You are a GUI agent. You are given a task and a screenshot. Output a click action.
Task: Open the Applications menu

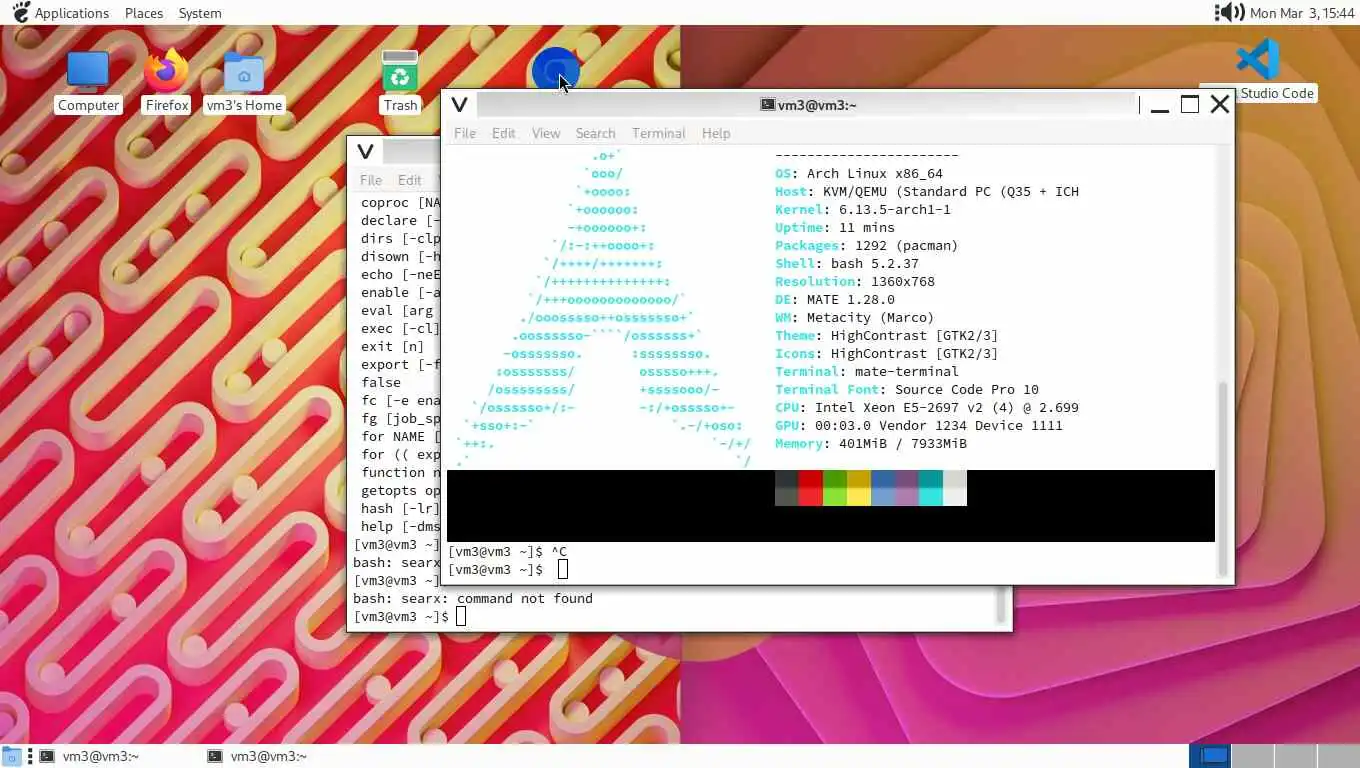tap(71, 13)
